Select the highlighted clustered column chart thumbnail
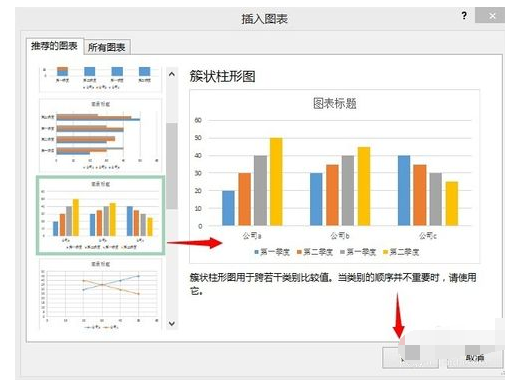This screenshot has height=380, width=505. click(x=100, y=216)
